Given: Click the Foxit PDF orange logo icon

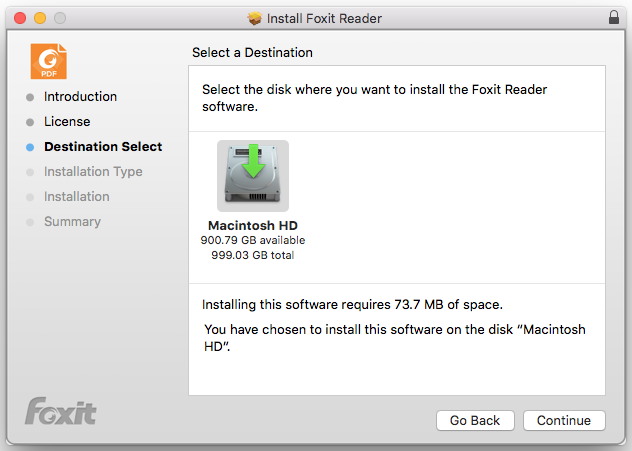Looking at the screenshot, I should coord(49,61).
